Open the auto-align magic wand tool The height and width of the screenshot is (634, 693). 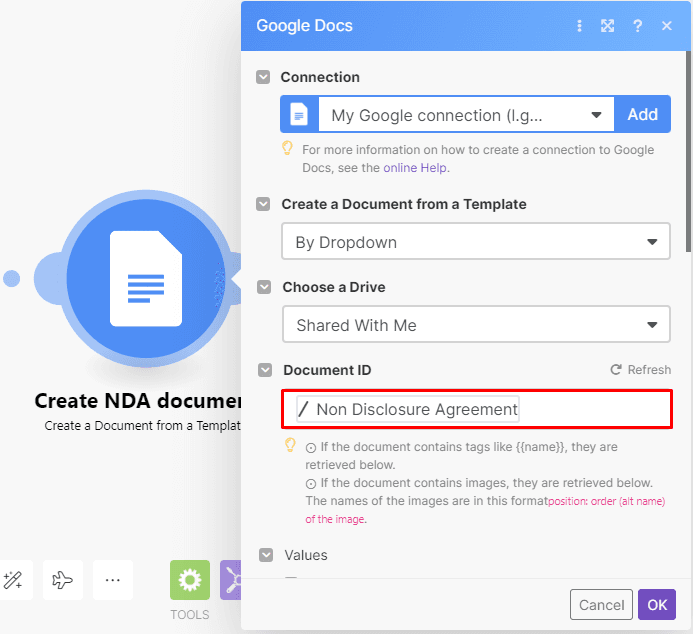tap(13, 580)
